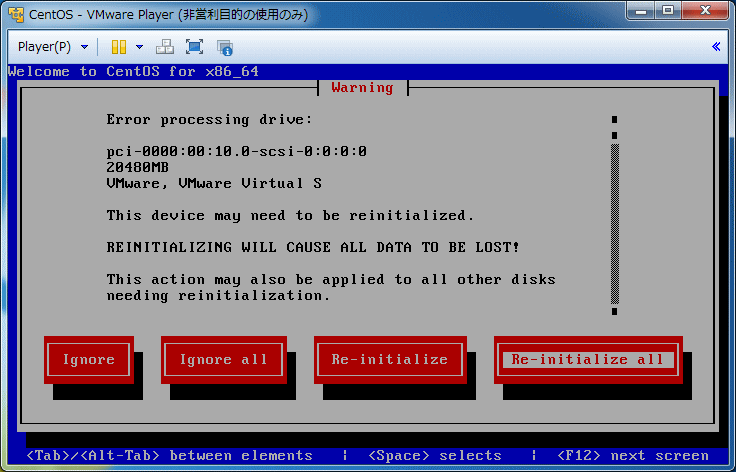Click the double chevron icon at toolbar right
This screenshot has height=472, width=736.
pos(716,47)
